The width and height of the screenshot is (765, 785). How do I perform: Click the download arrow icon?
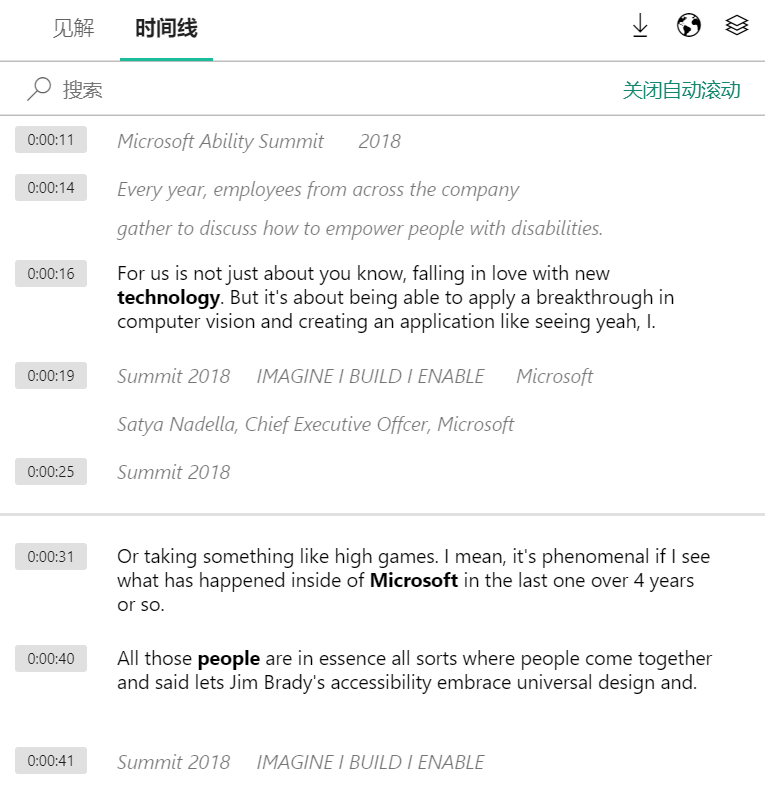[x=640, y=26]
